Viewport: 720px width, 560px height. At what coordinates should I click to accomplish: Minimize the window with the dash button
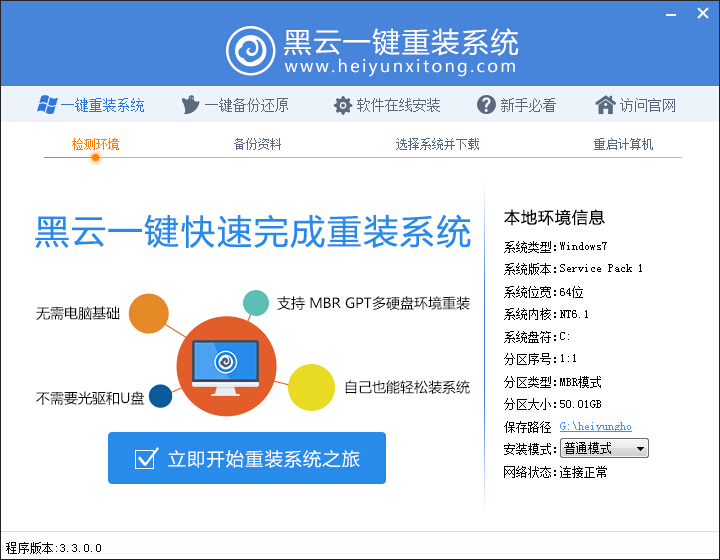pyautogui.click(x=671, y=15)
